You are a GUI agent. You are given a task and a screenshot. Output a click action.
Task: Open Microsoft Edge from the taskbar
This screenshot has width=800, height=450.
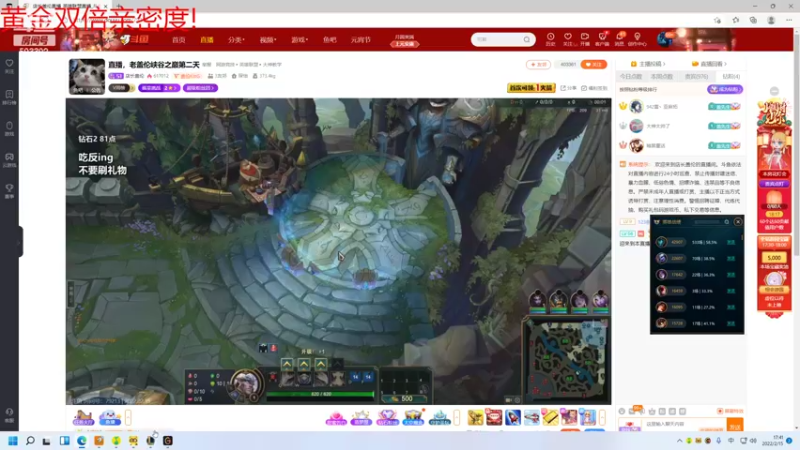[x=82, y=441]
